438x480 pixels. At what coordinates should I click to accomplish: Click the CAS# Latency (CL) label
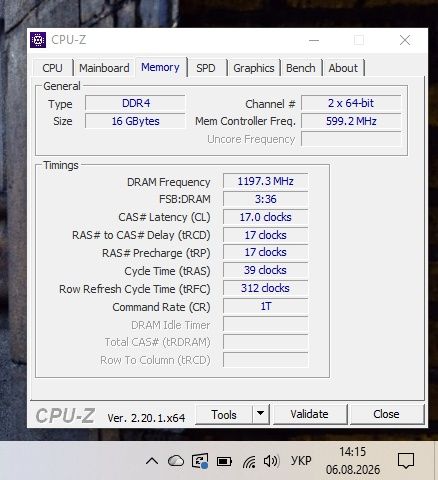[164, 217]
